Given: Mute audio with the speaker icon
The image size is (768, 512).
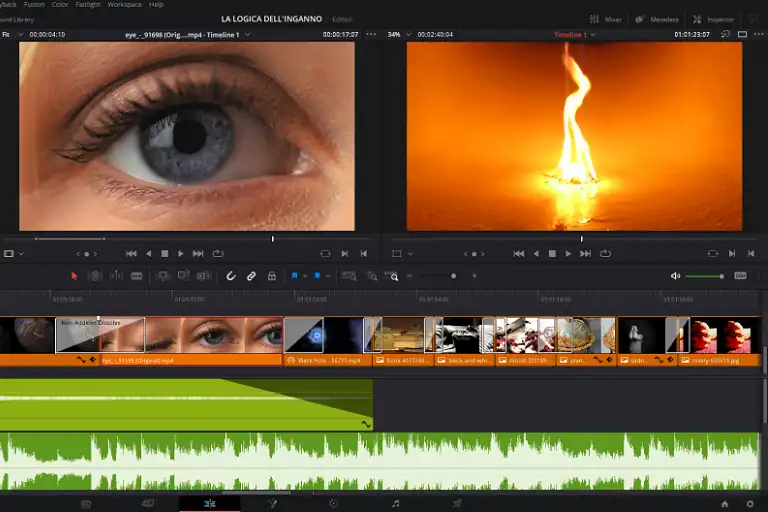Looking at the screenshot, I should click(x=675, y=276).
